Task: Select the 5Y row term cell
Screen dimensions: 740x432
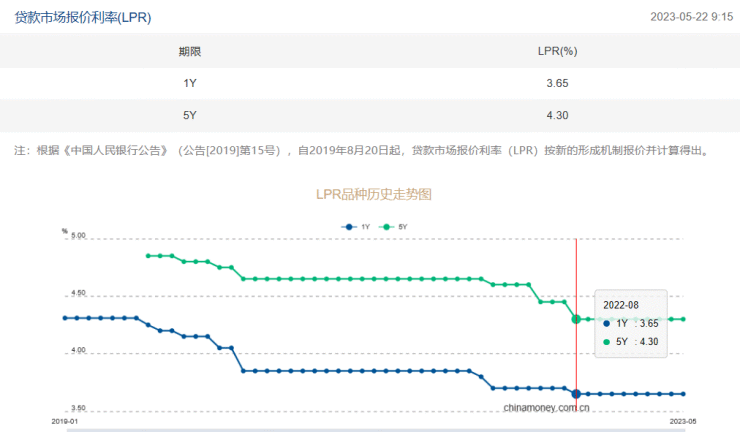Action: coord(190,116)
